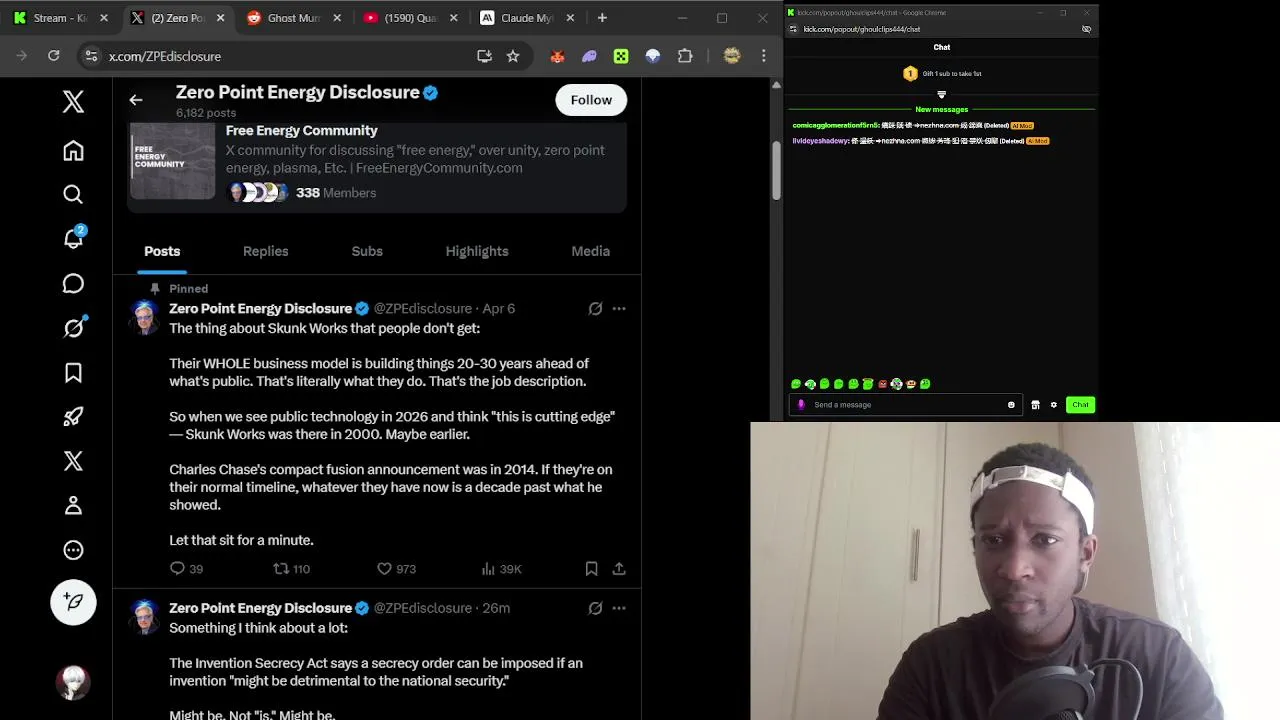The width and height of the screenshot is (1280, 720).
Task: Click the compose post feather button
Action: coord(73,602)
